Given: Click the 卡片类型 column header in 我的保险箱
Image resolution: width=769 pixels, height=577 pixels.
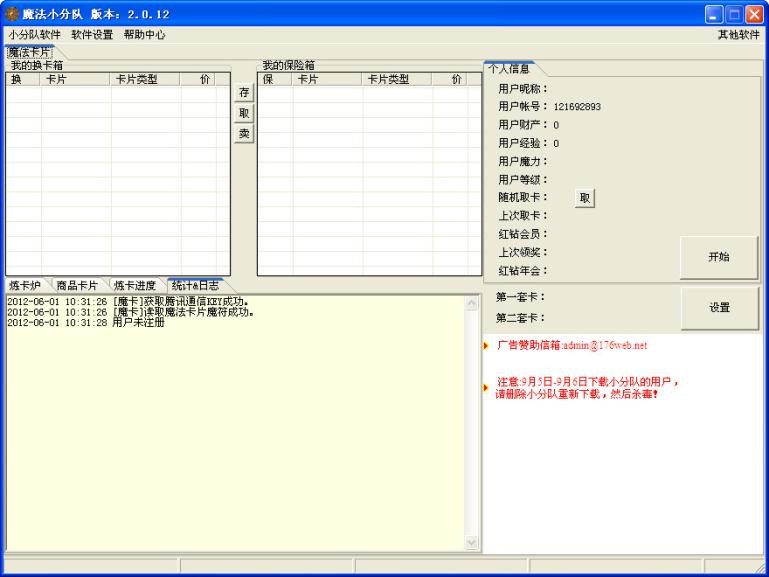Looking at the screenshot, I should 397,79.
